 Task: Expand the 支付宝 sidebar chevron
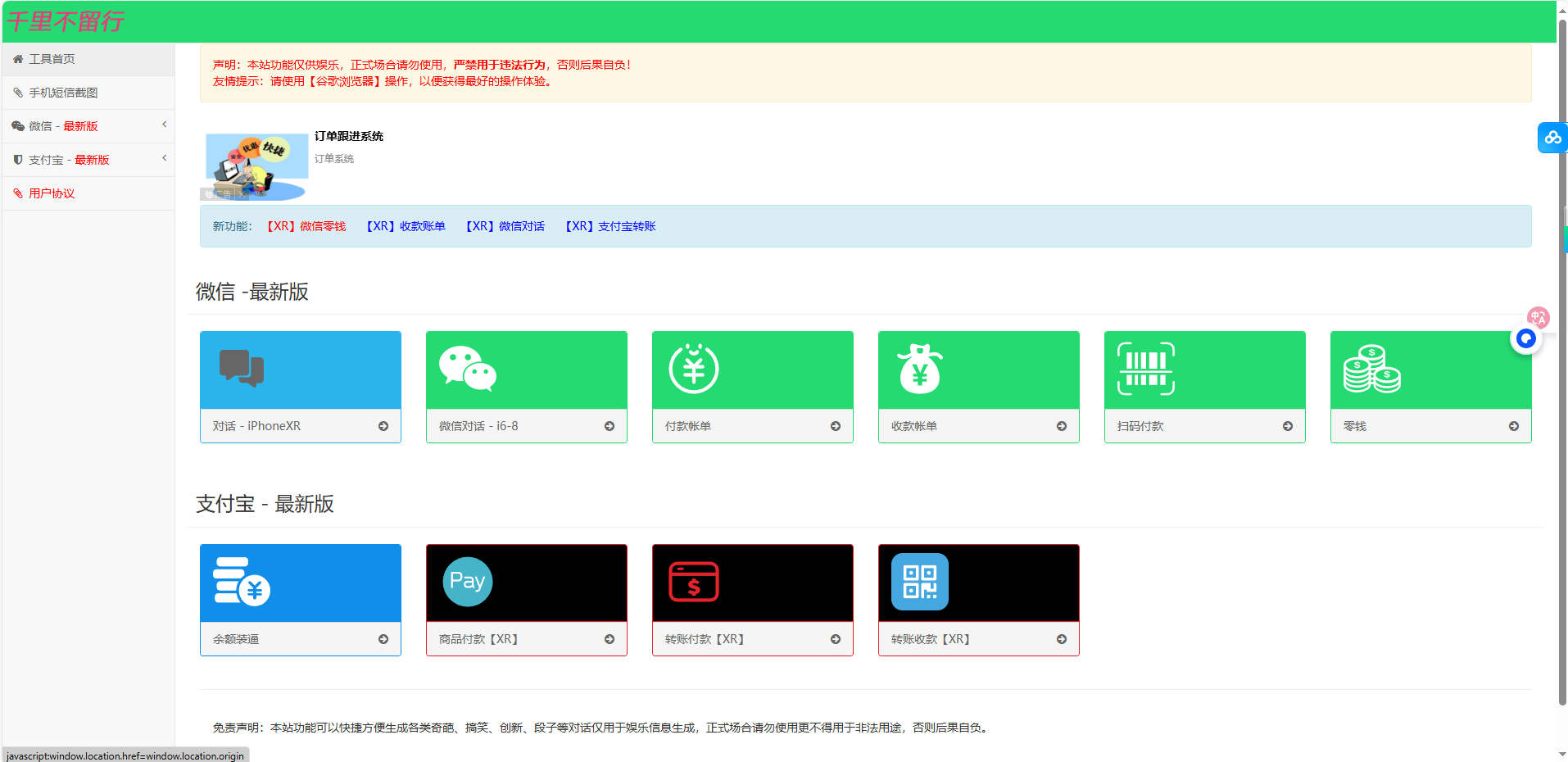164,158
